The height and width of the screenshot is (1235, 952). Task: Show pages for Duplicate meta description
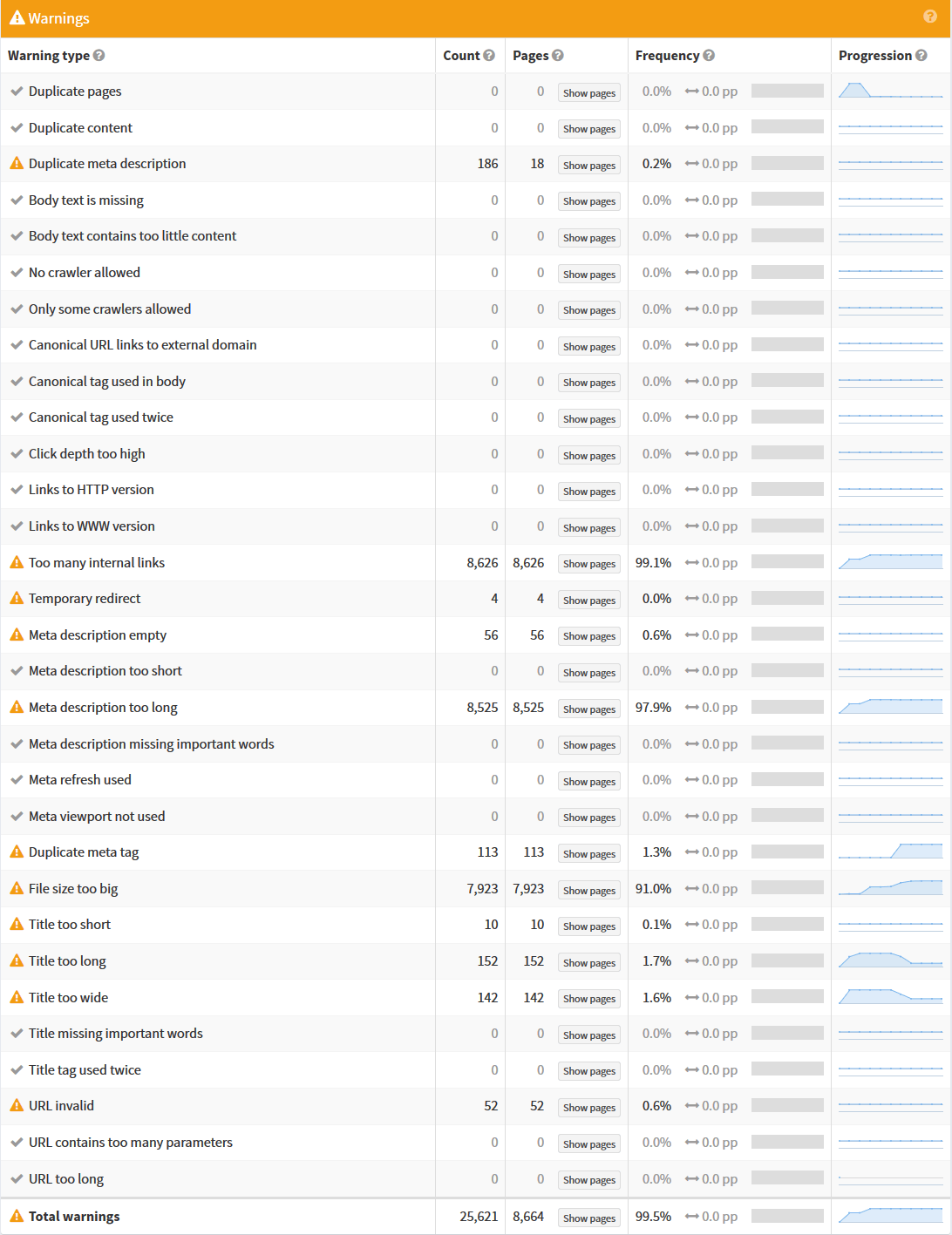588,165
